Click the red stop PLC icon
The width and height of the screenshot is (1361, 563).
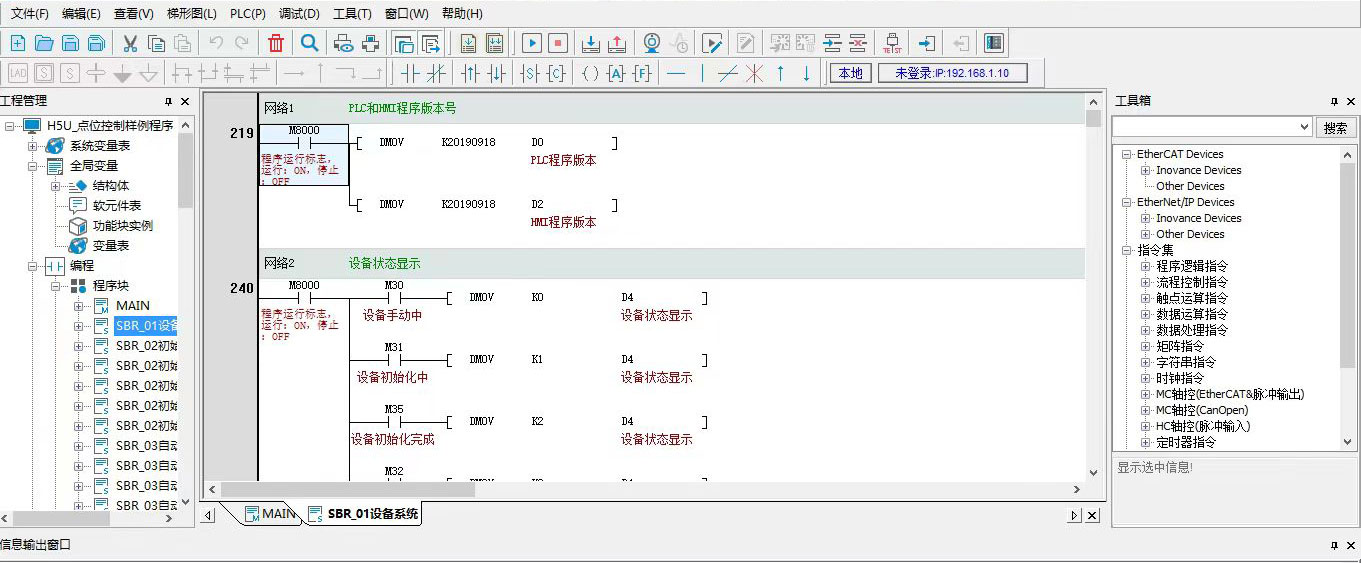(558, 43)
